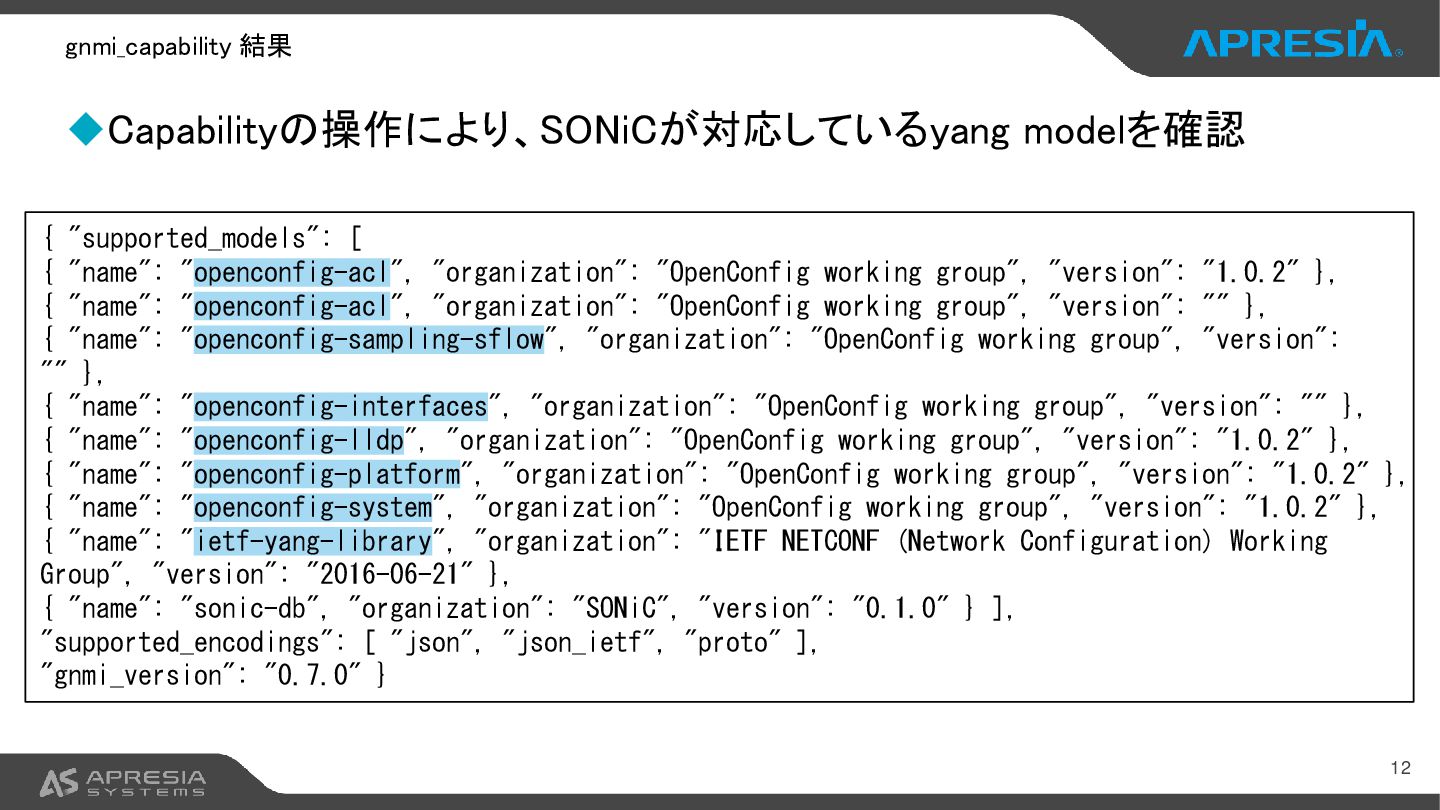Click highlighted "openconfig-sampling-sflow" name
The image size is (1440, 810).
(369, 339)
